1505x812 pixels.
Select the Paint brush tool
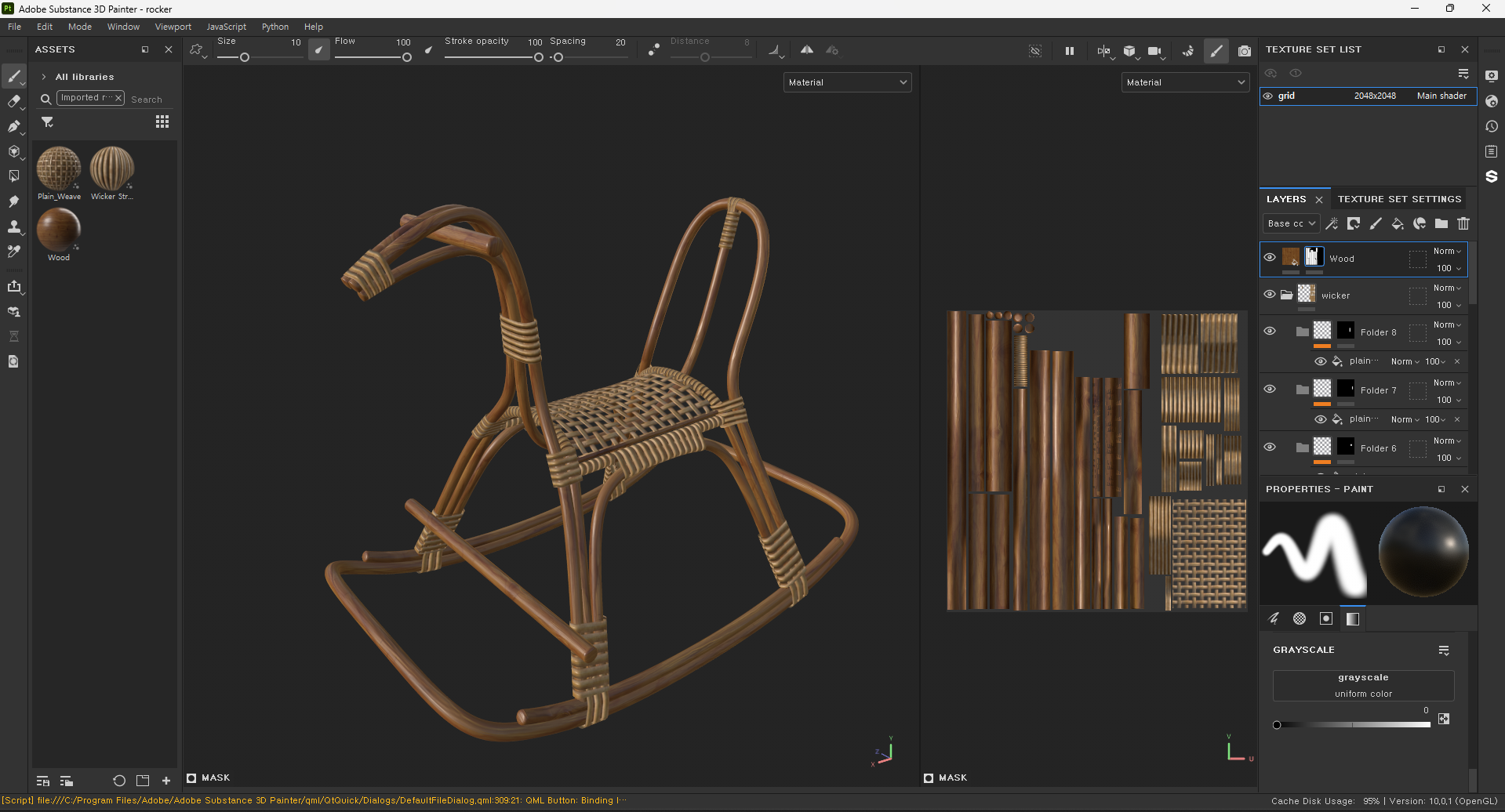click(x=14, y=76)
